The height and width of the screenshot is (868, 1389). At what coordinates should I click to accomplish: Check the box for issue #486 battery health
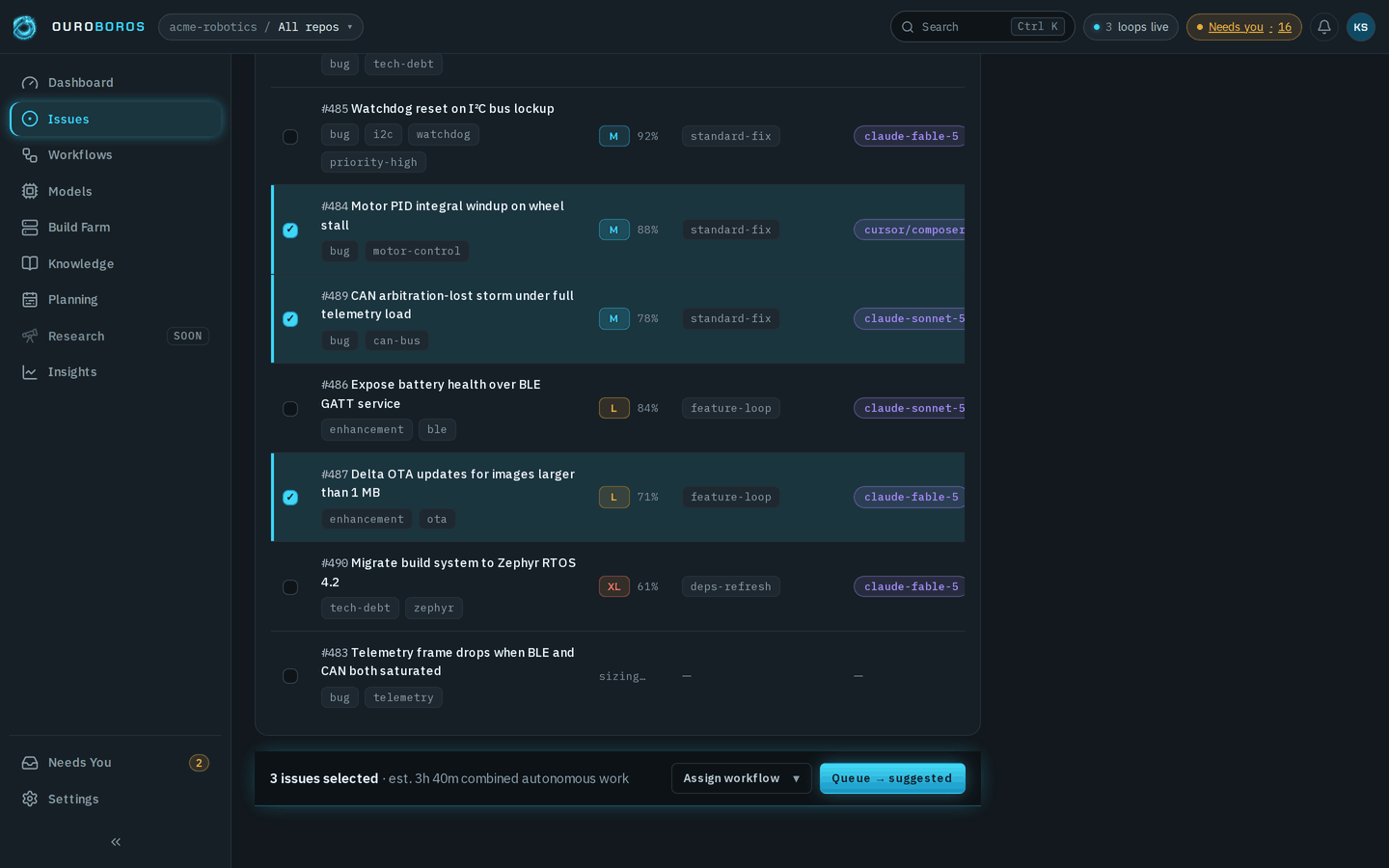coord(290,409)
